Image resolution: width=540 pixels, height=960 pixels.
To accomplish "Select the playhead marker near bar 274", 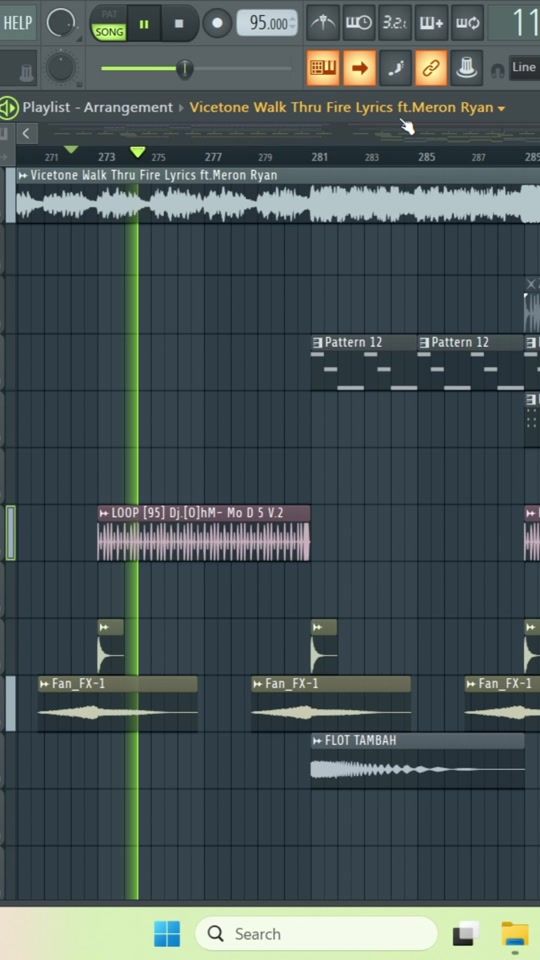I will (138, 151).
